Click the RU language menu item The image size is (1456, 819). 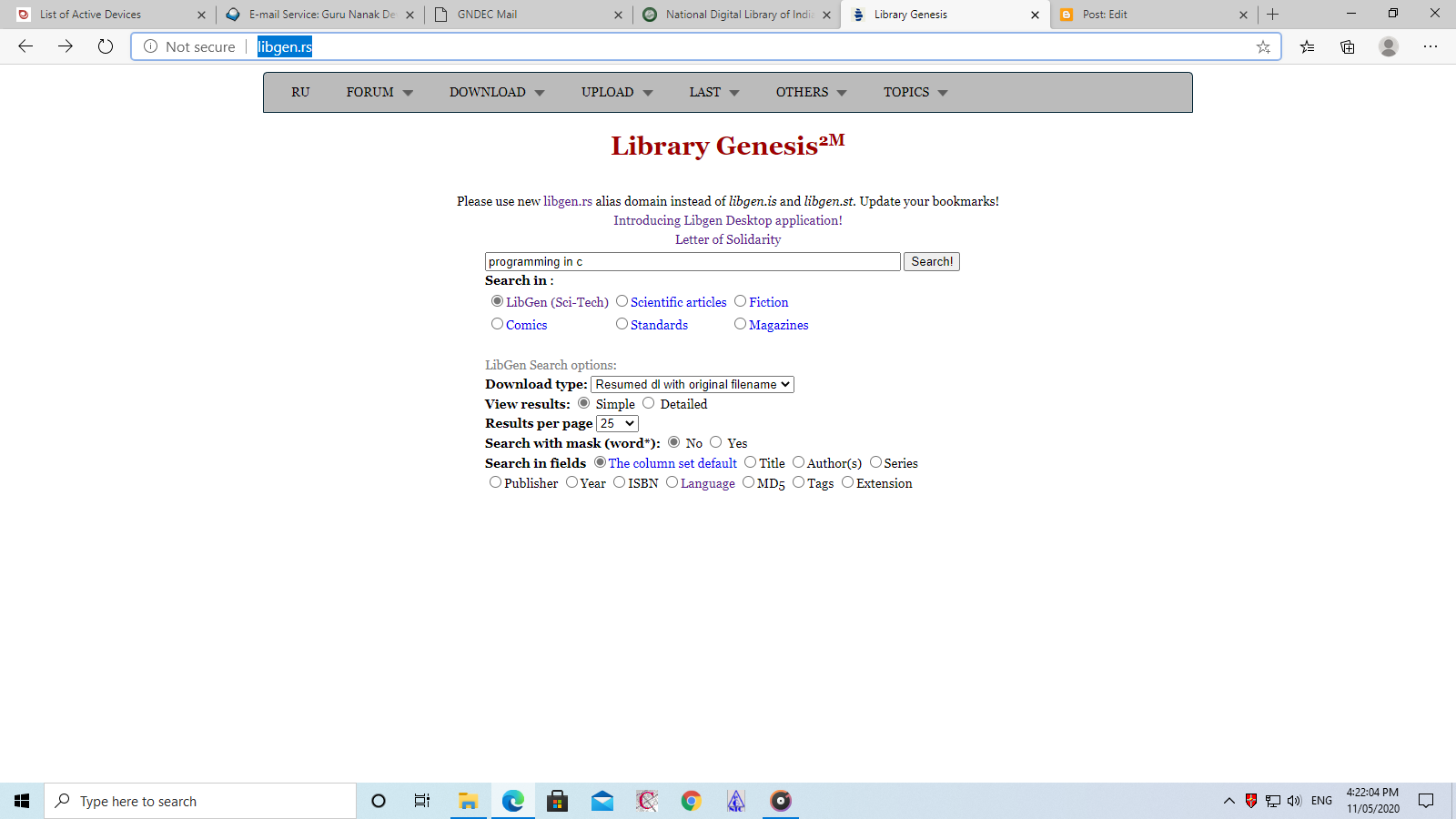pyautogui.click(x=300, y=93)
